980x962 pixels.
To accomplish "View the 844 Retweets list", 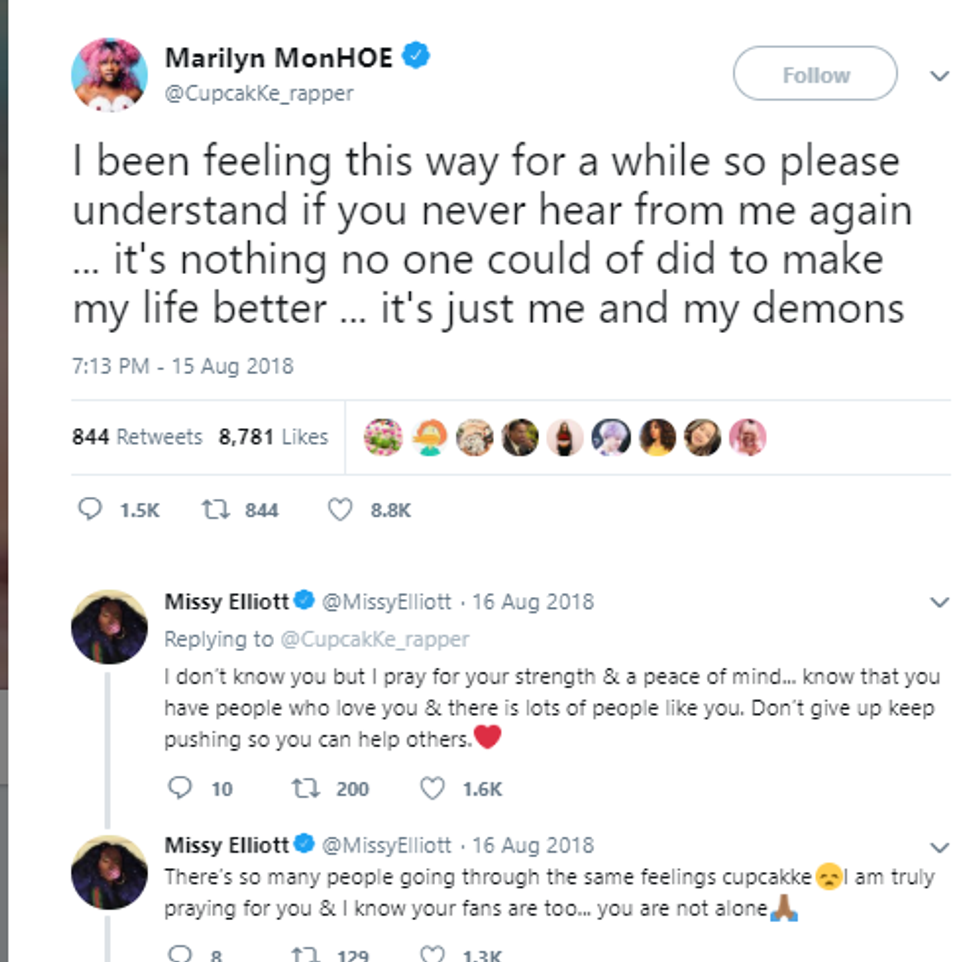I will pyautogui.click(x=137, y=437).
